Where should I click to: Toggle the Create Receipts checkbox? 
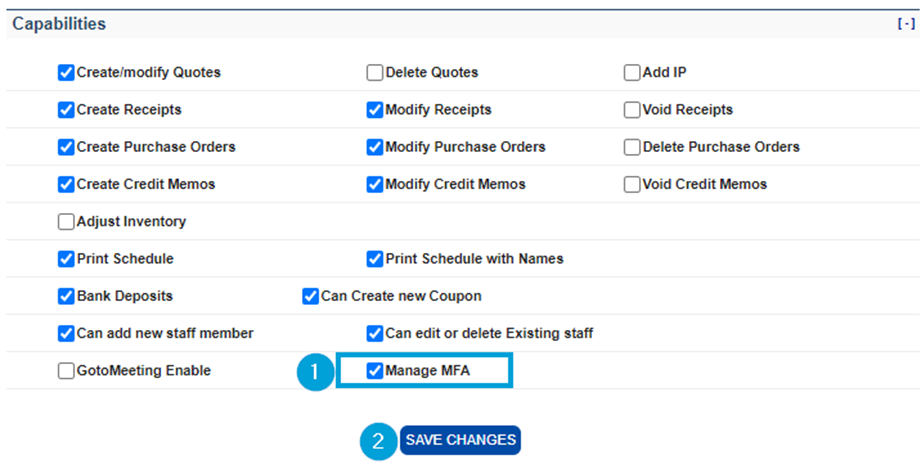click(x=66, y=109)
